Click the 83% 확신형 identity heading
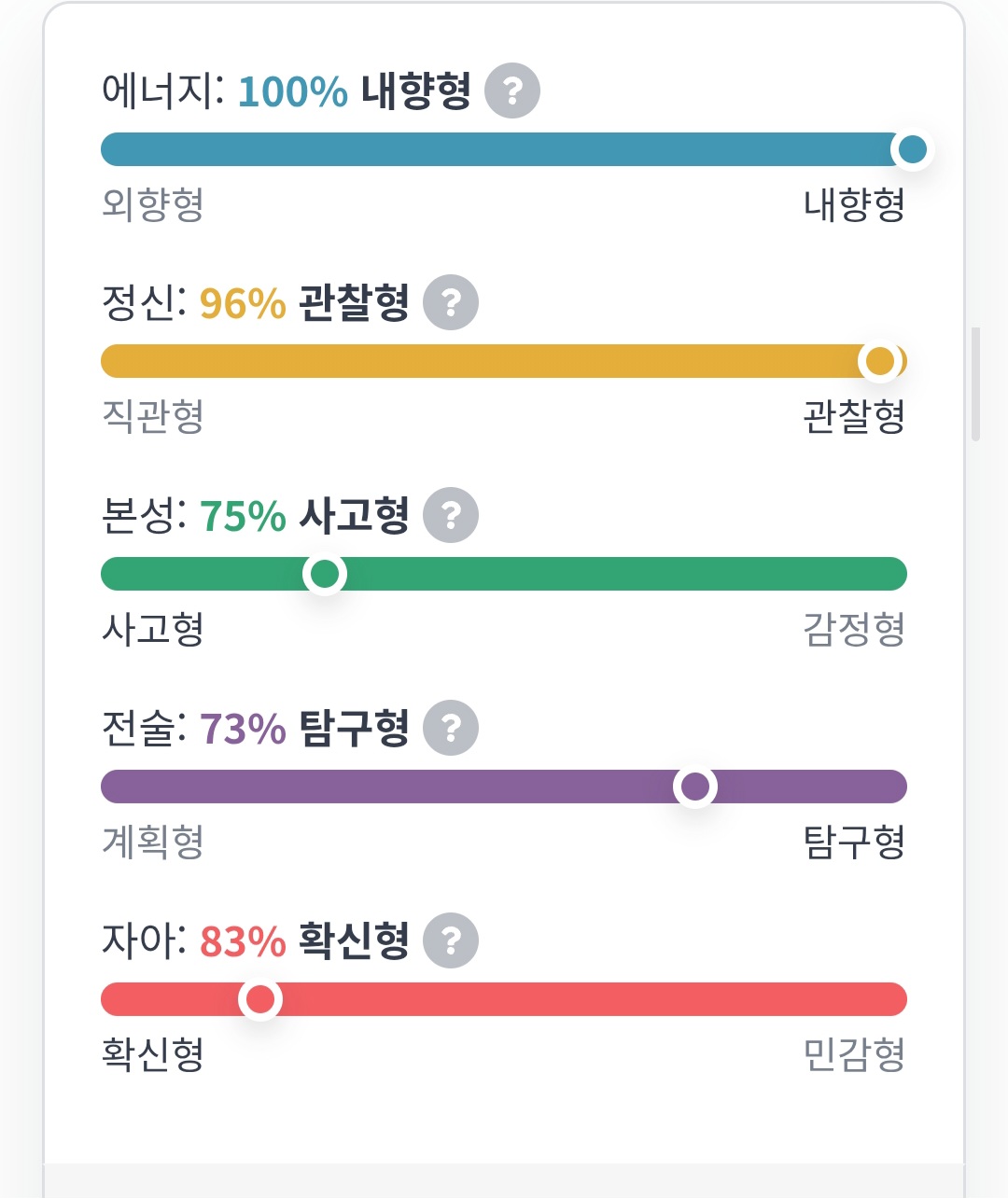The image size is (1008, 1198). (304, 941)
